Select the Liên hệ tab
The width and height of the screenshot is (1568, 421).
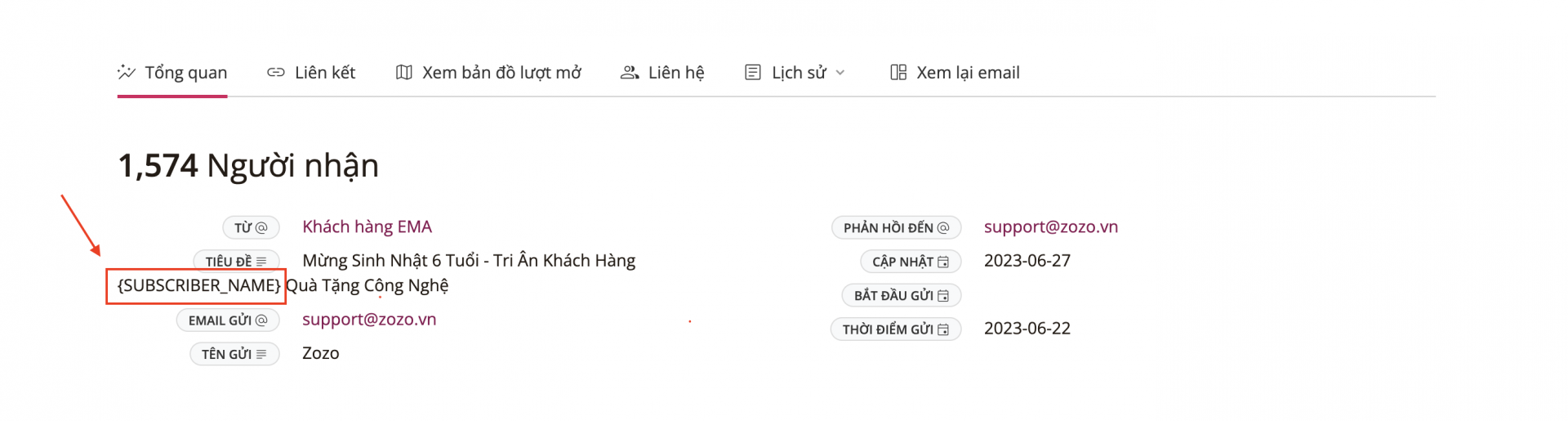point(662,73)
